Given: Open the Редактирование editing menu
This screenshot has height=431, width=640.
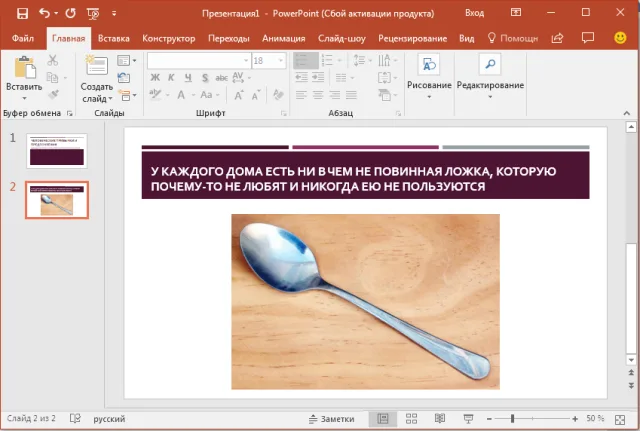Looking at the screenshot, I should [x=490, y=76].
